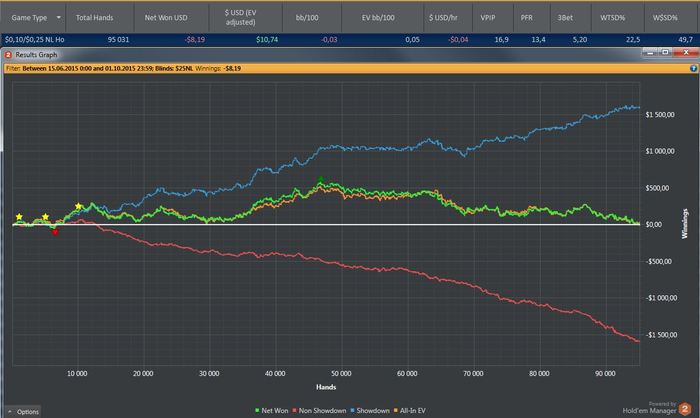
Task: Select the $0,10/$0,25 NL Ho row
Action: [x=350, y=40]
